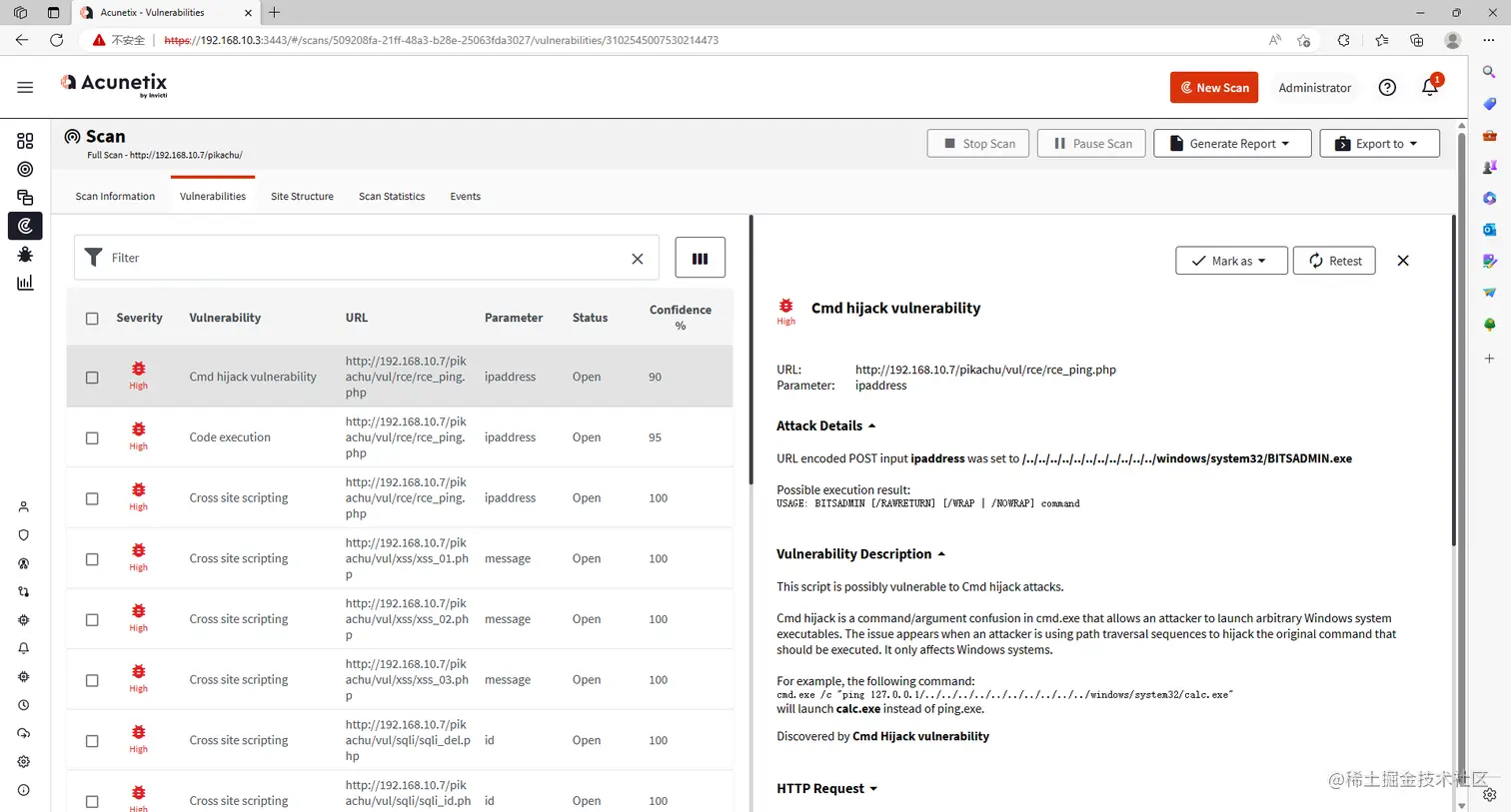The height and width of the screenshot is (812, 1511).
Task: Switch to Vulnerabilities tab
Action: coord(213,197)
